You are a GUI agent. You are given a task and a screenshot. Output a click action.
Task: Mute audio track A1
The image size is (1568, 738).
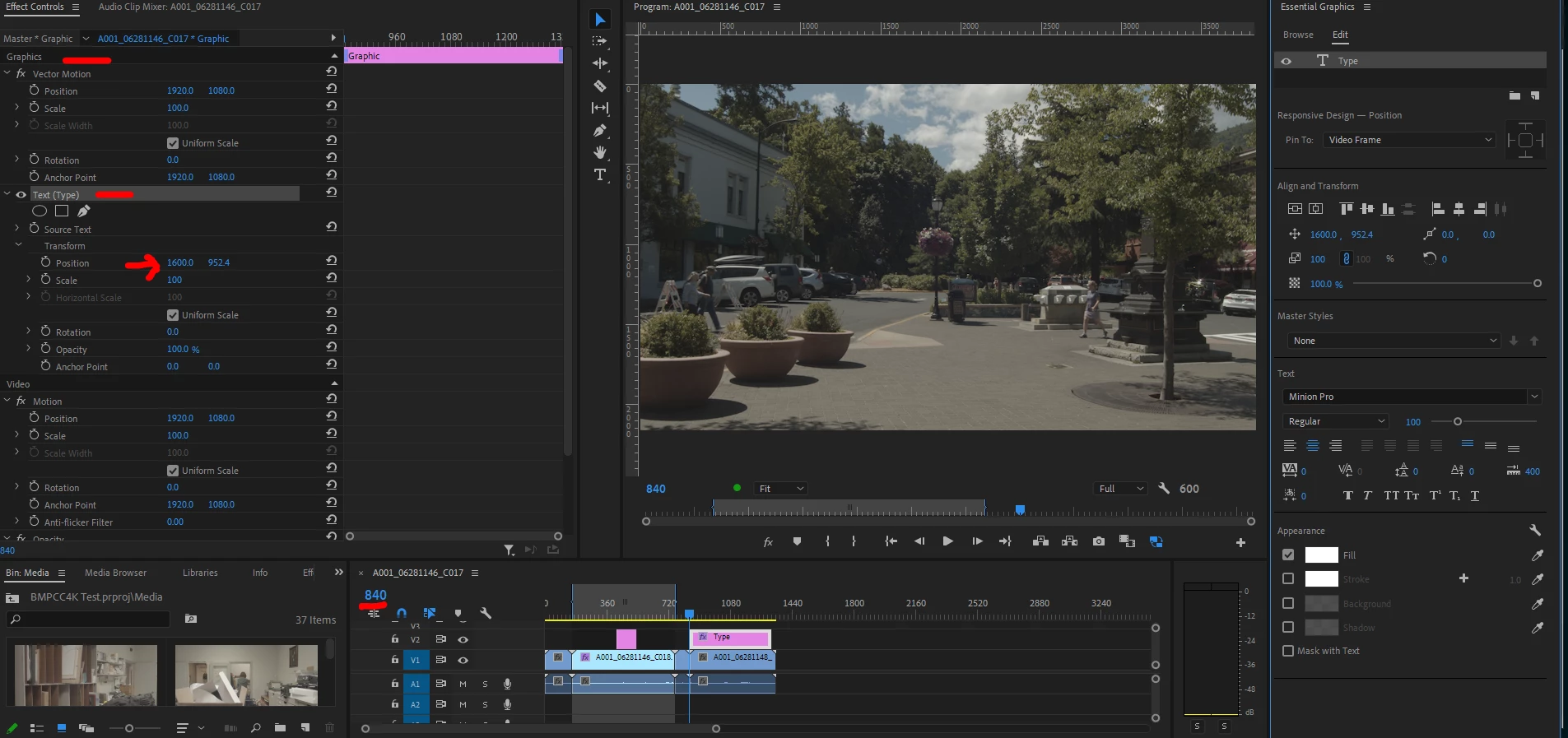[x=463, y=684]
